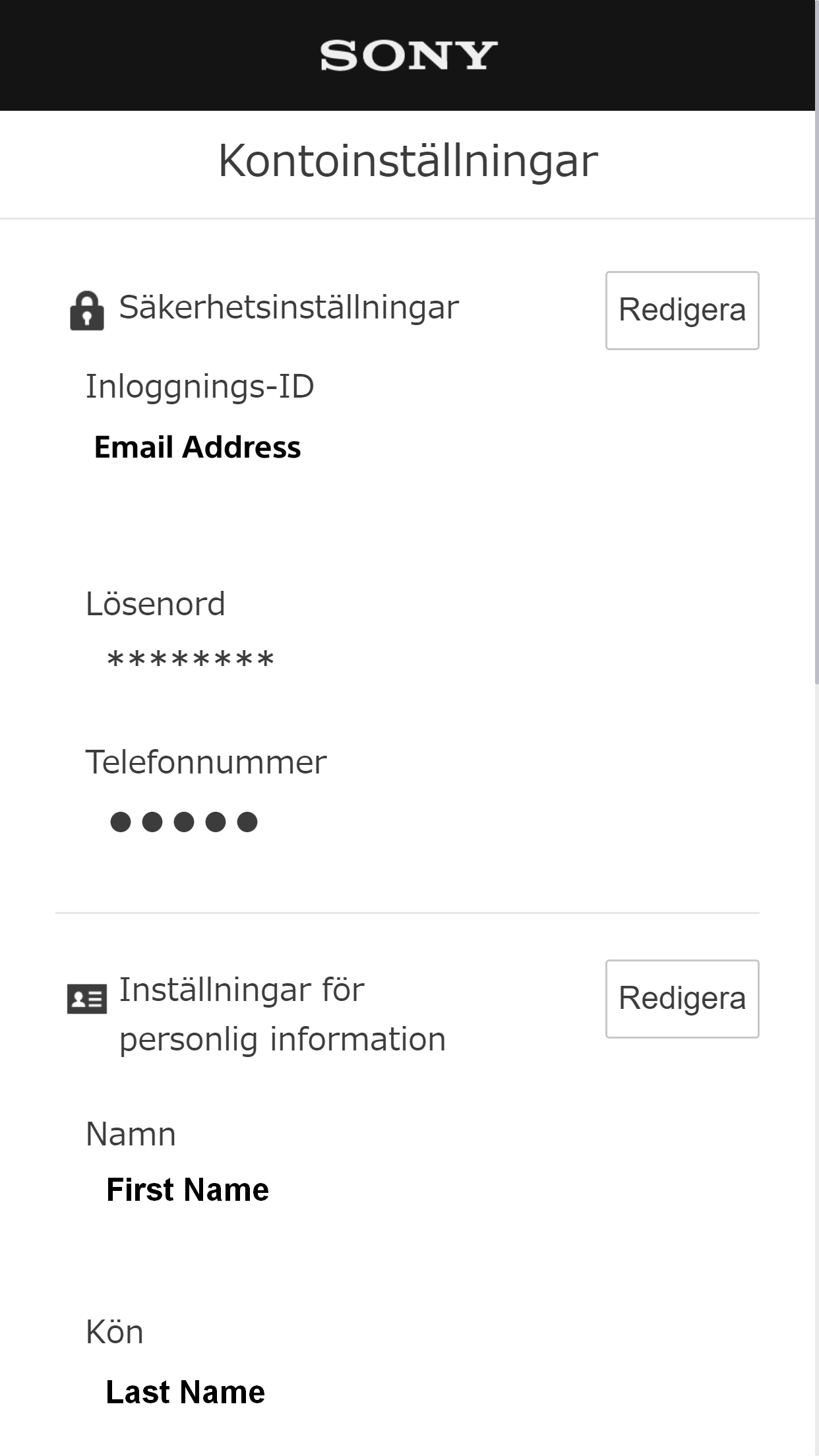Click the Säkerhetsinställningar section heading
The image size is (819, 1456).
[x=288, y=308]
